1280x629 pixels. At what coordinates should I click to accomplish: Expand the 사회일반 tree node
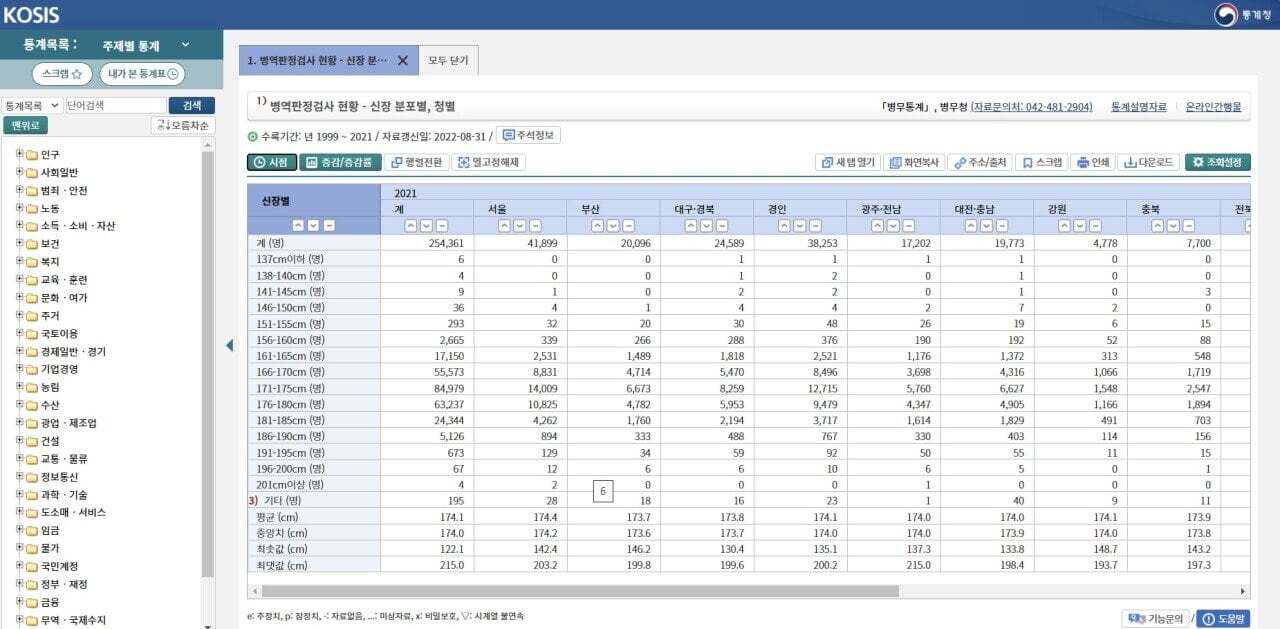pos(19,172)
